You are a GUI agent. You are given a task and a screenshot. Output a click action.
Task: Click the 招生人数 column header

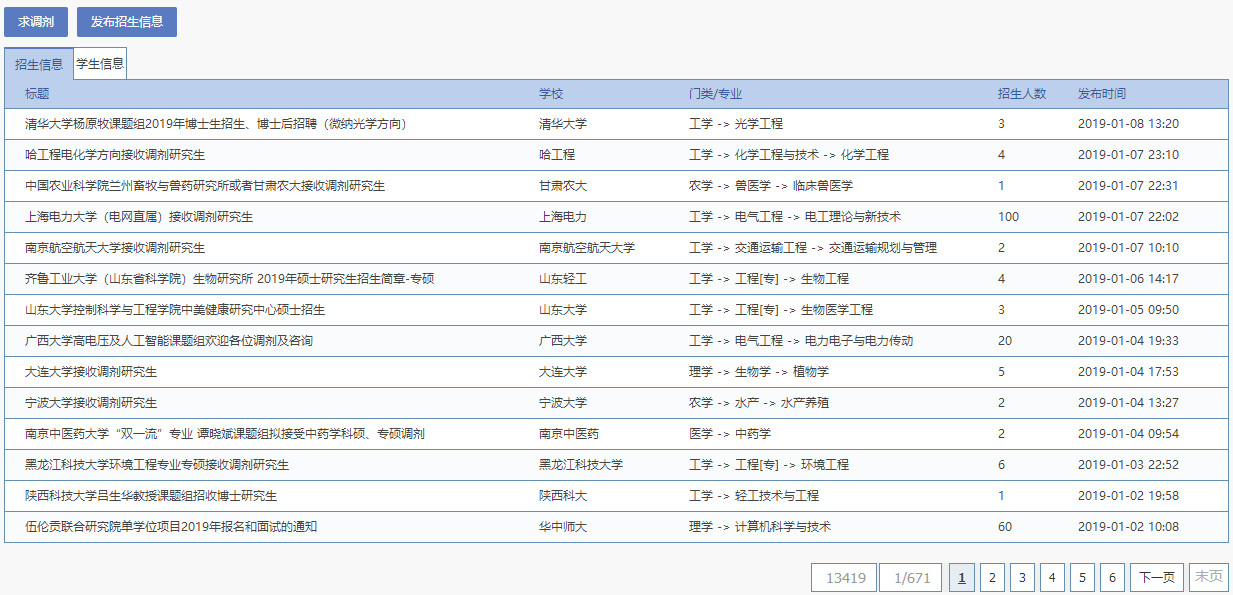point(1022,94)
